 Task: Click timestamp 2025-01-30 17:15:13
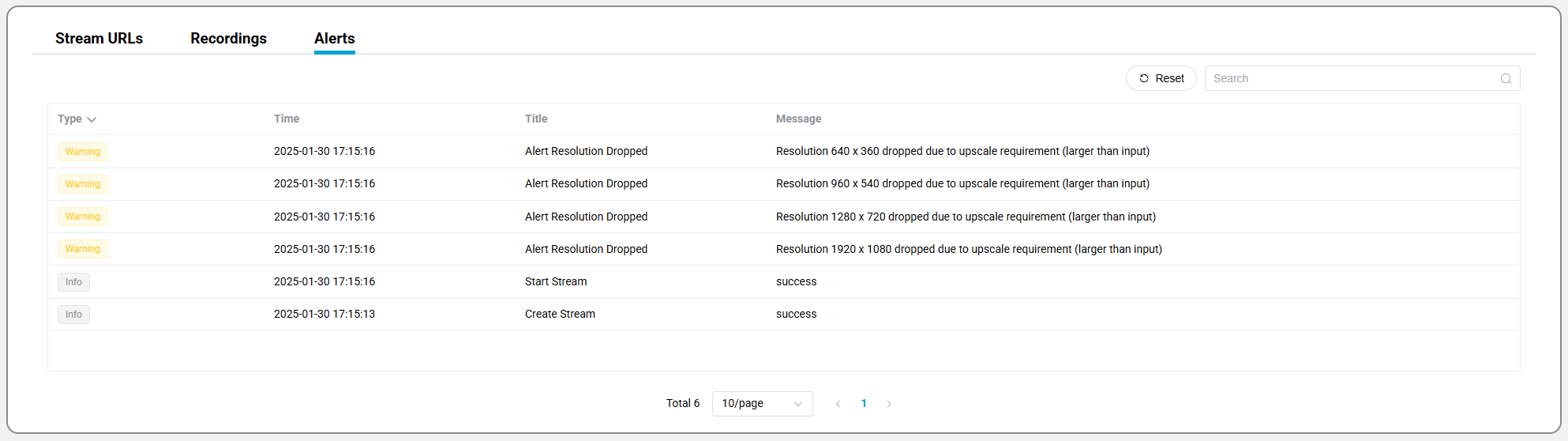point(324,314)
